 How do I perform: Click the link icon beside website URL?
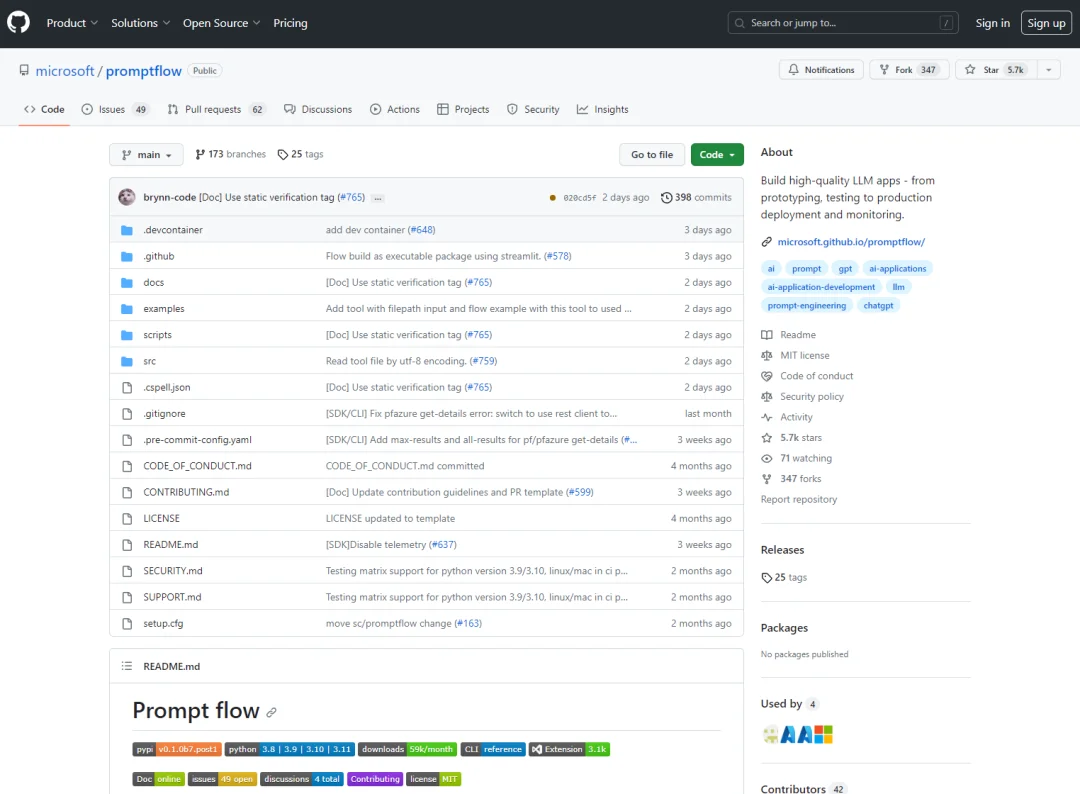[x=767, y=242]
